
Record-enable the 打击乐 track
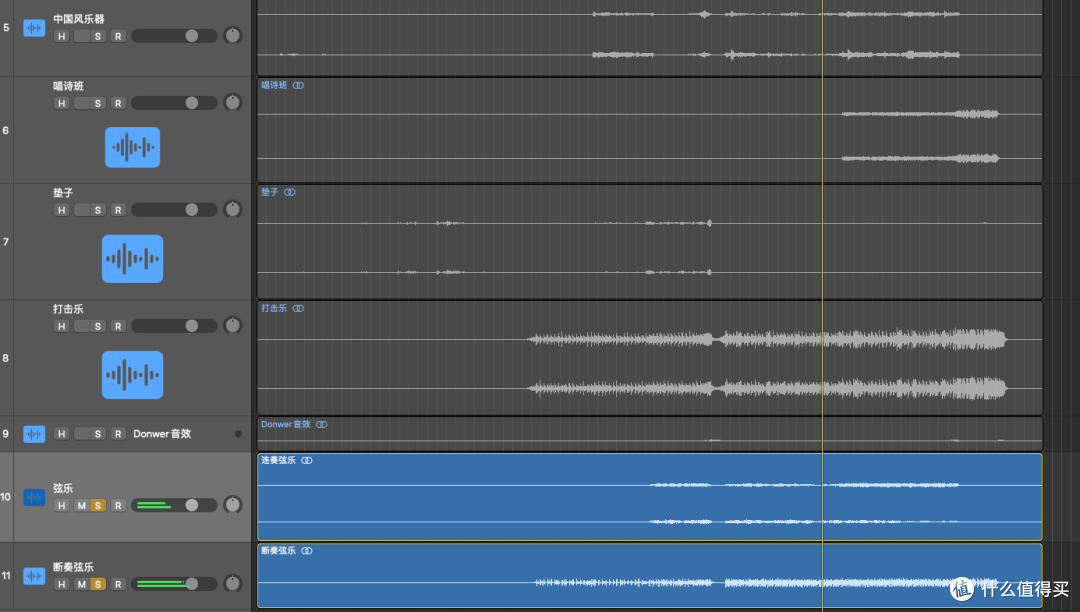coord(118,326)
